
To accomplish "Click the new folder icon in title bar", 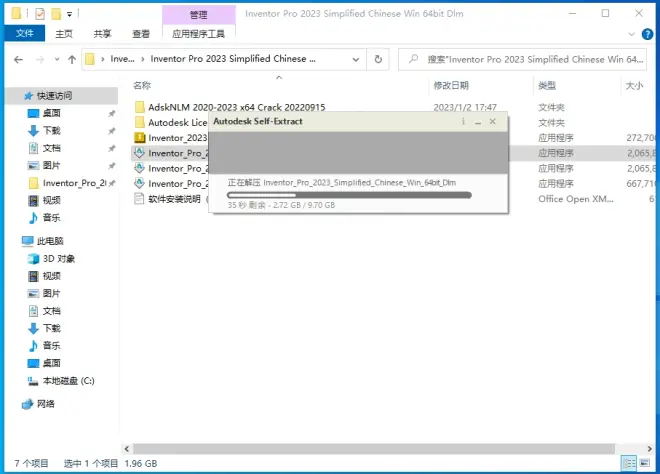I will (x=56, y=14).
